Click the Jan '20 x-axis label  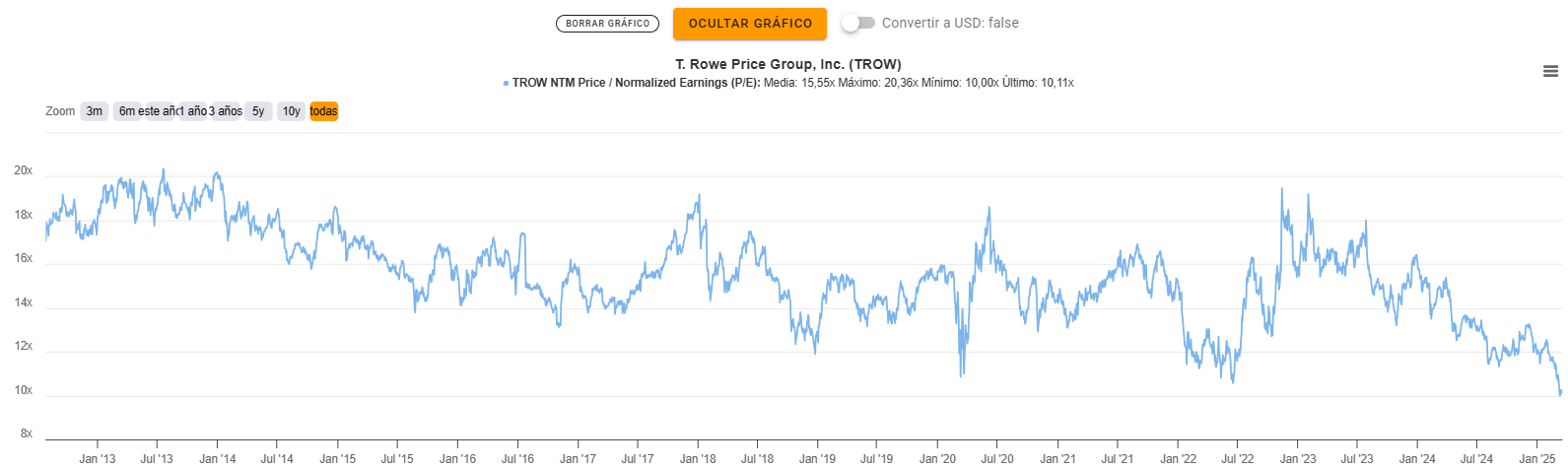[x=937, y=458]
